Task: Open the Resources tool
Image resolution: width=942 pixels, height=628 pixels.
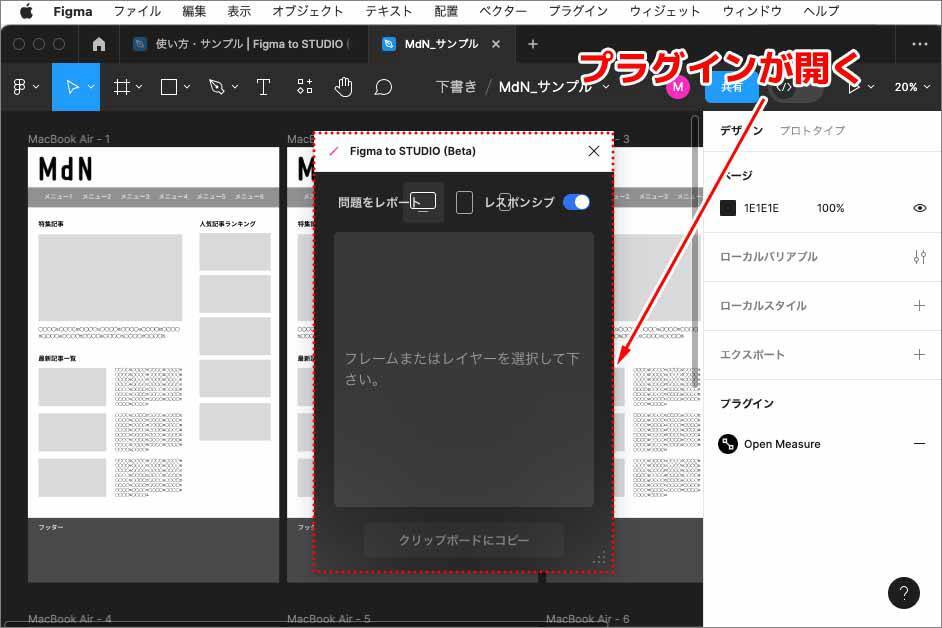Action: click(305, 87)
